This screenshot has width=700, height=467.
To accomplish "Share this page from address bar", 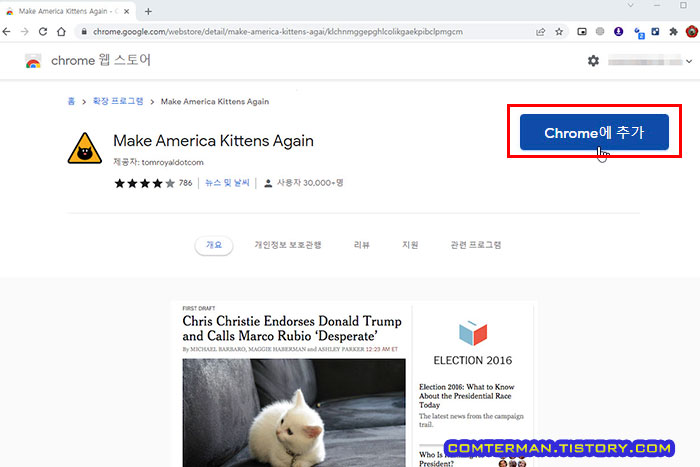I will pos(541,32).
